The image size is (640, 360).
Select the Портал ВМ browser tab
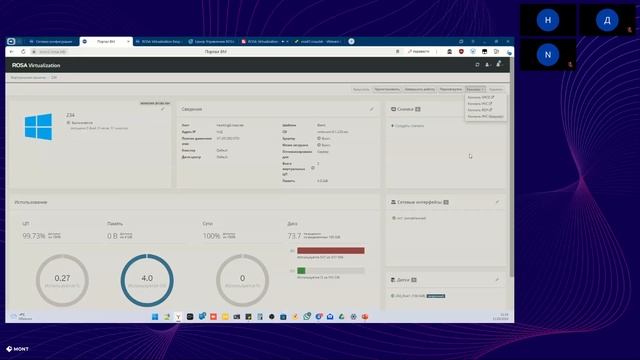(106, 41)
